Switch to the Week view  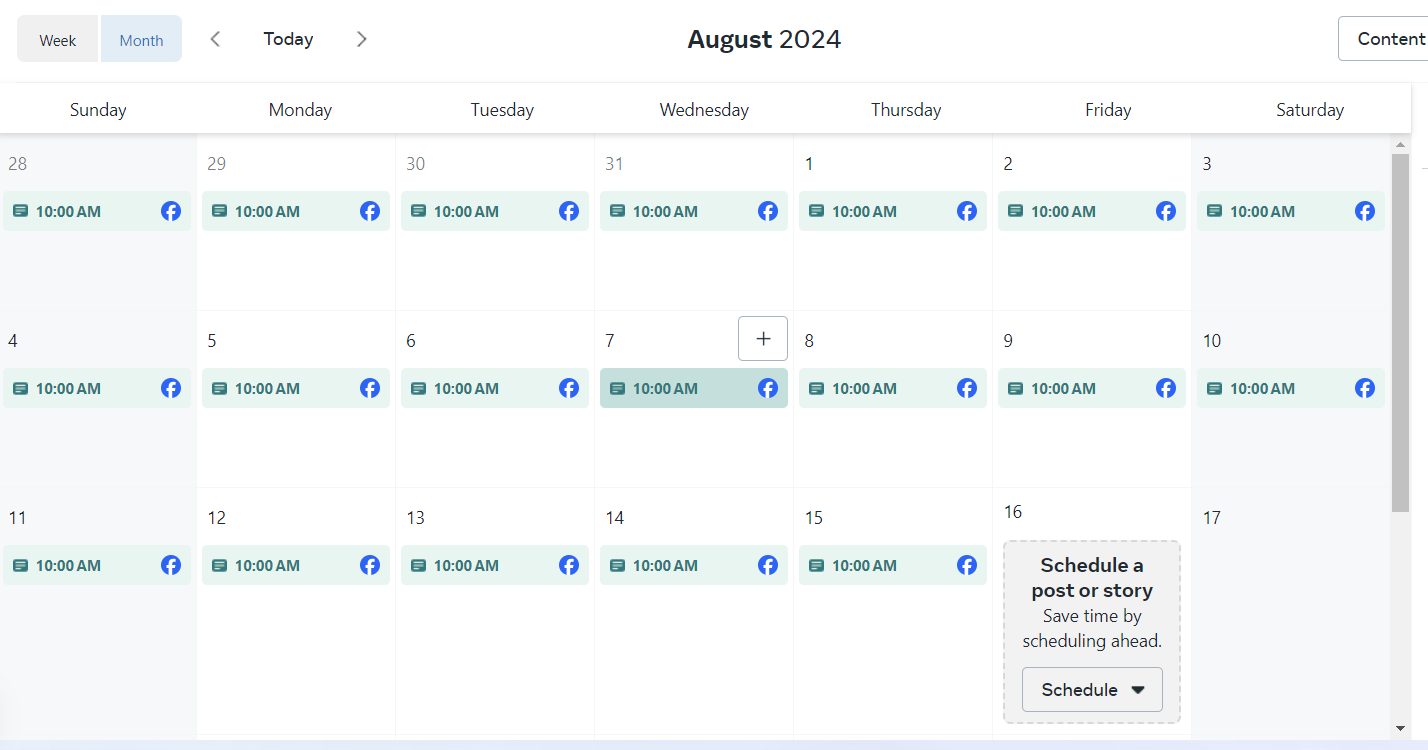(58, 39)
